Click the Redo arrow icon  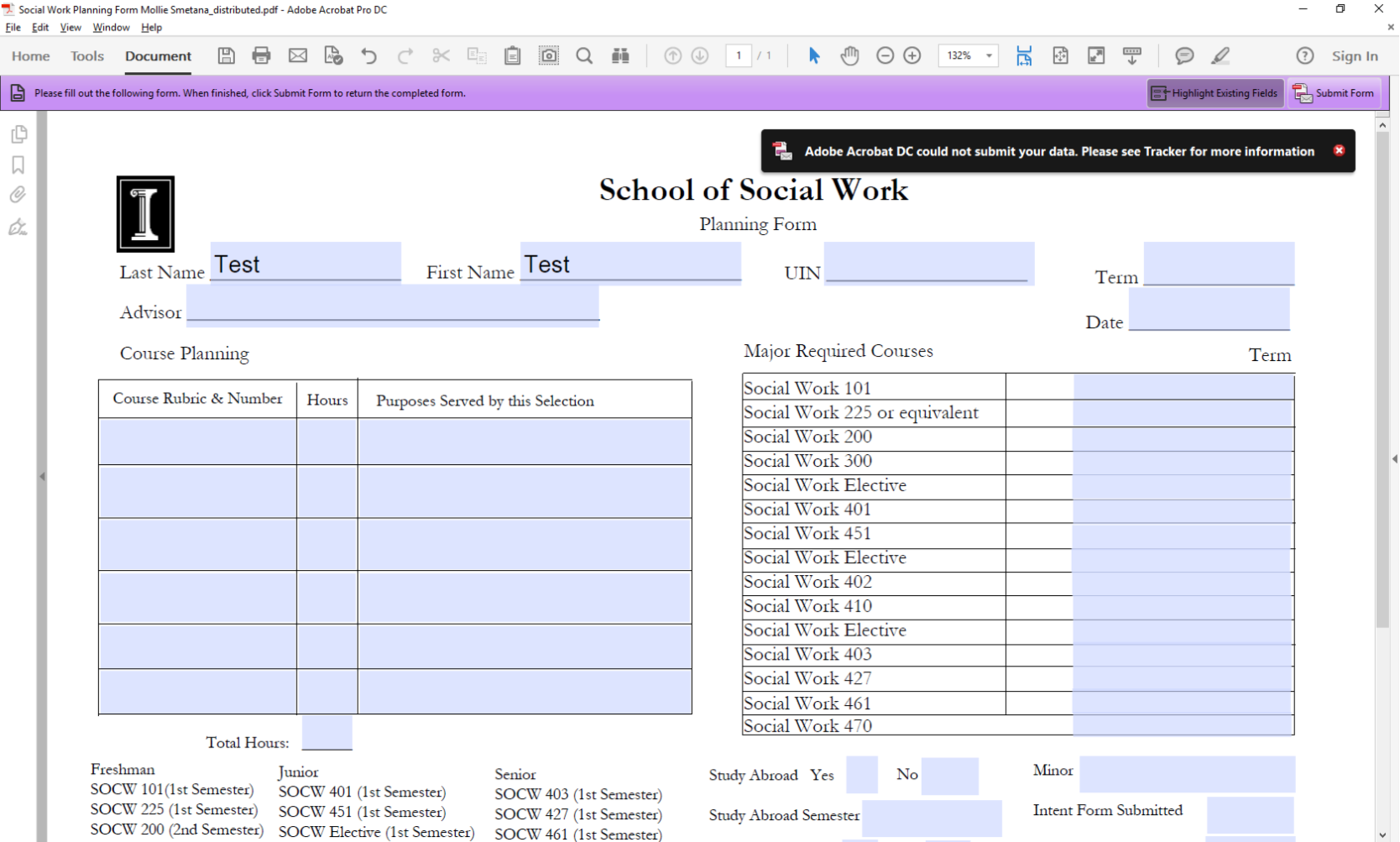click(x=405, y=56)
